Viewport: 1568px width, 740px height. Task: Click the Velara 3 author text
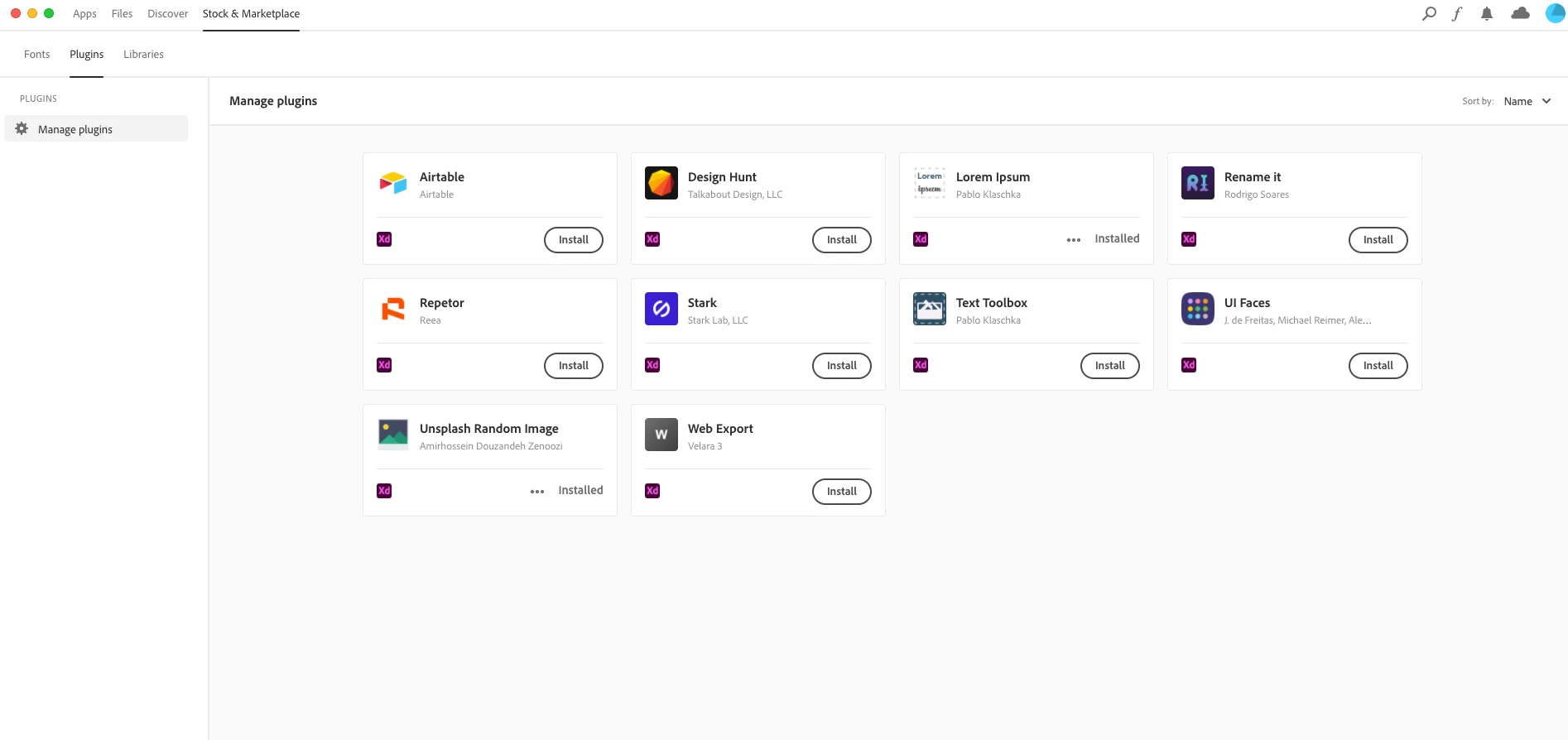tap(705, 446)
